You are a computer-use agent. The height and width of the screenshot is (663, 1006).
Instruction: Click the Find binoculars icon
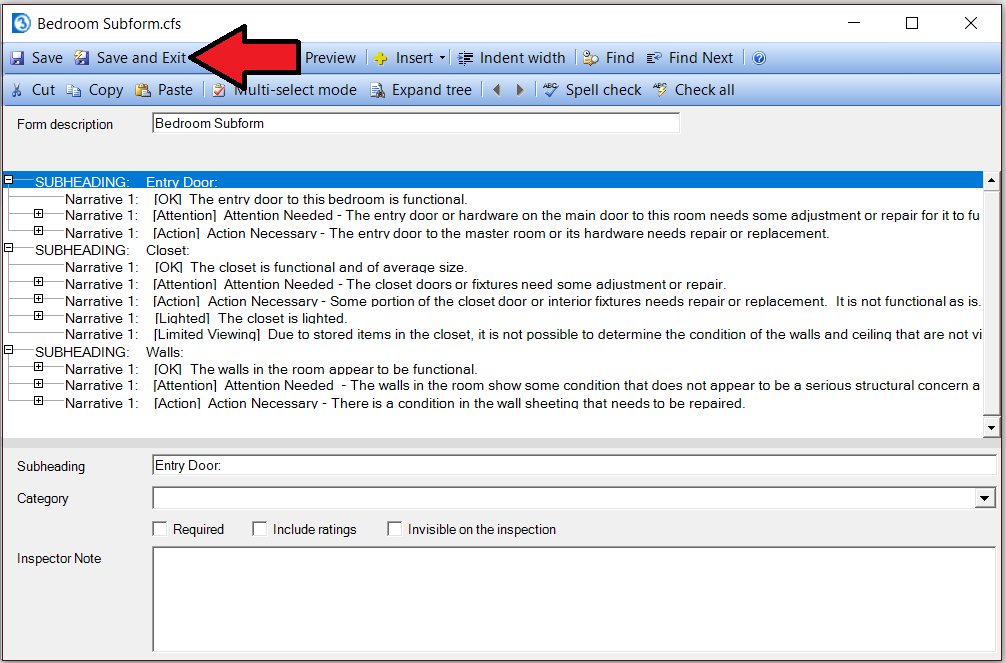(x=590, y=58)
